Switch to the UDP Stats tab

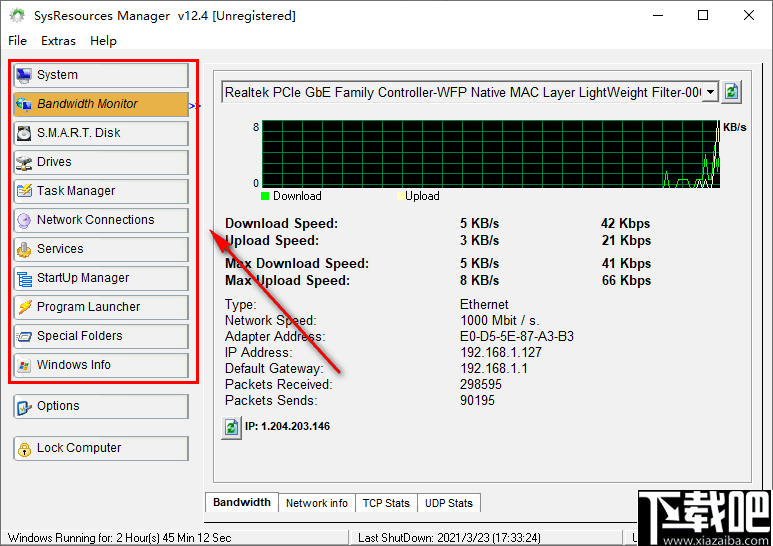(x=449, y=503)
